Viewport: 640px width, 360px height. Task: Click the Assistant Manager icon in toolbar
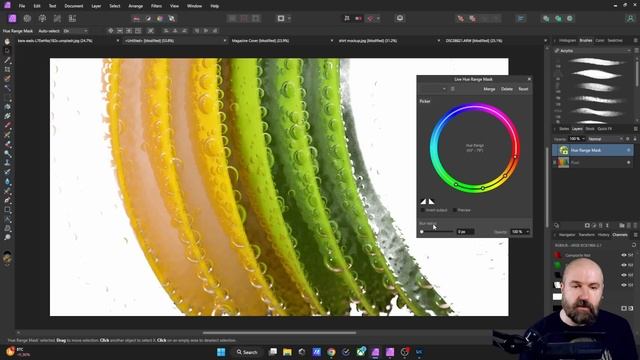coord(400,18)
